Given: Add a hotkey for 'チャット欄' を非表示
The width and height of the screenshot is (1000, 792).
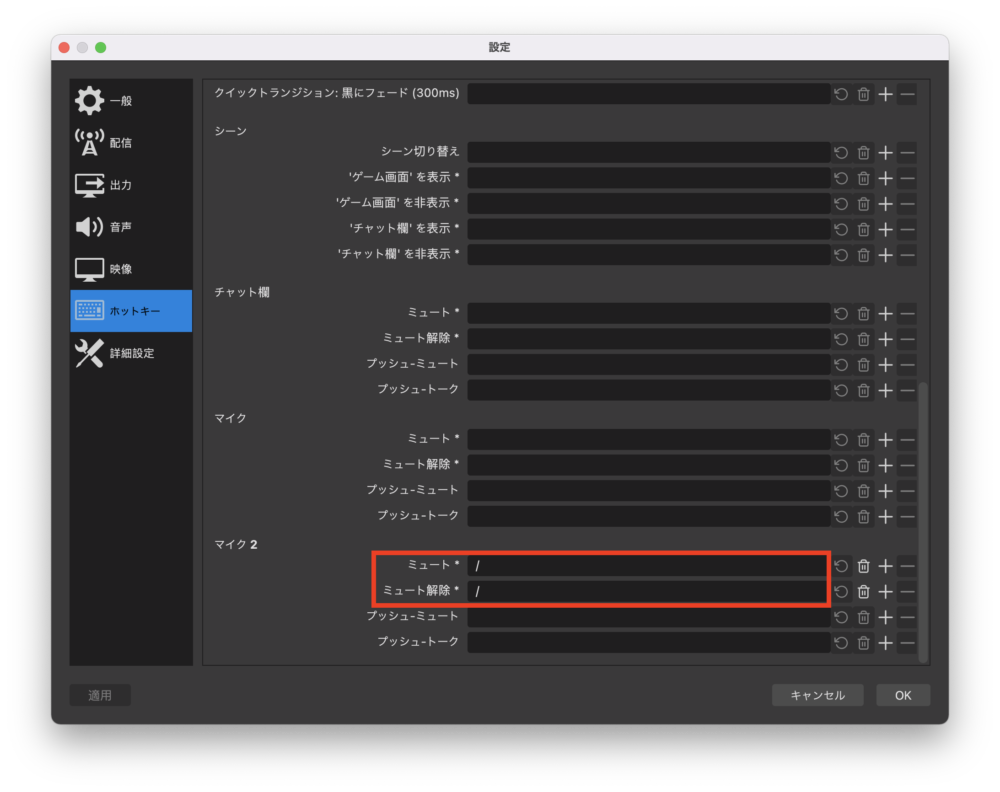Looking at the screenshot, I should point(885,255).
